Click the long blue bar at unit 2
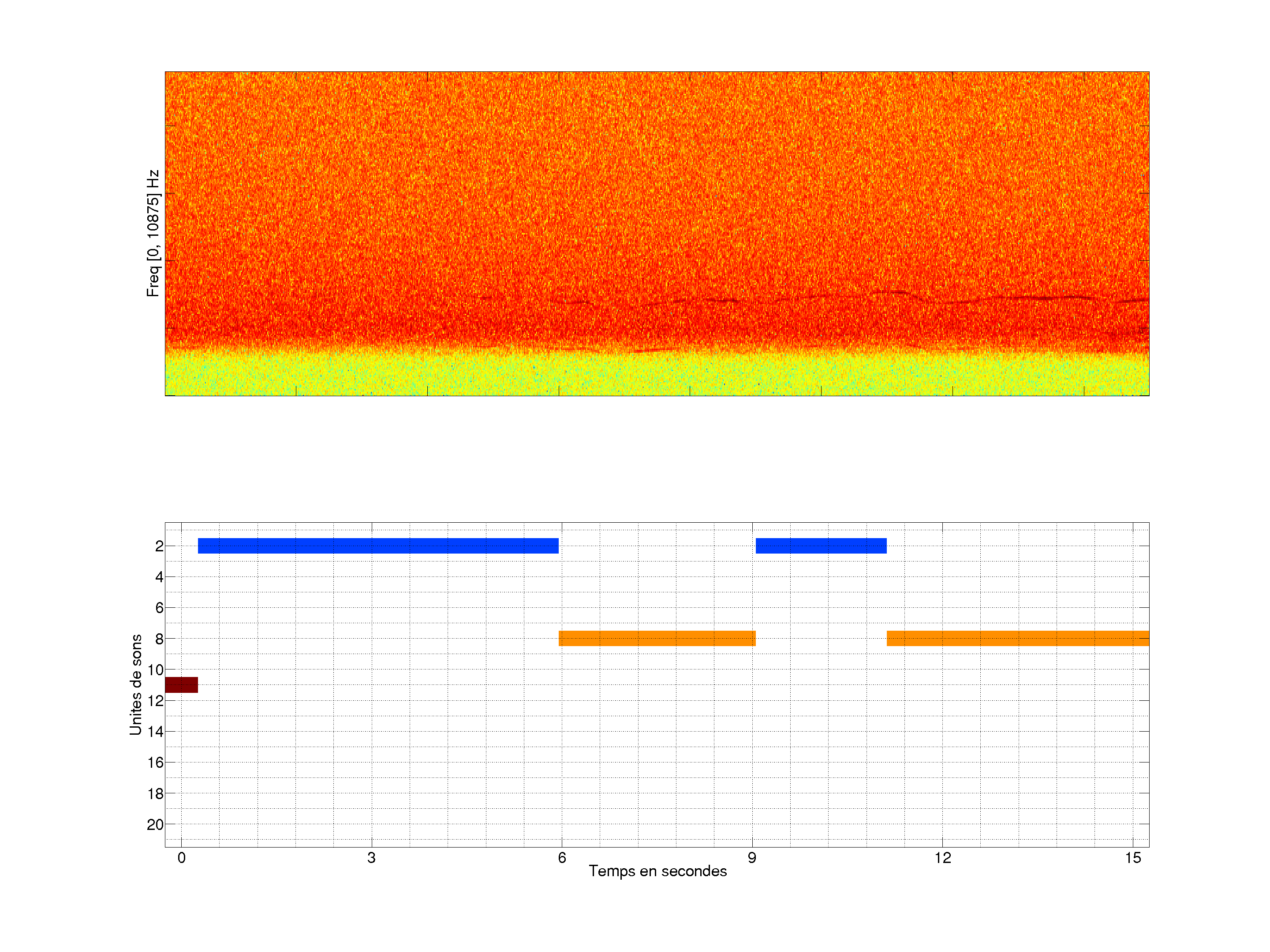Image resolution: width=1270 pixels, height=952 pixels. (x=378, y=546)
